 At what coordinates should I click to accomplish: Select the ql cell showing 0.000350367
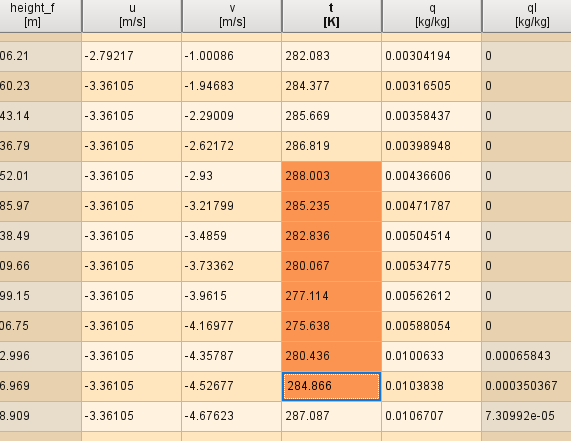527,386
